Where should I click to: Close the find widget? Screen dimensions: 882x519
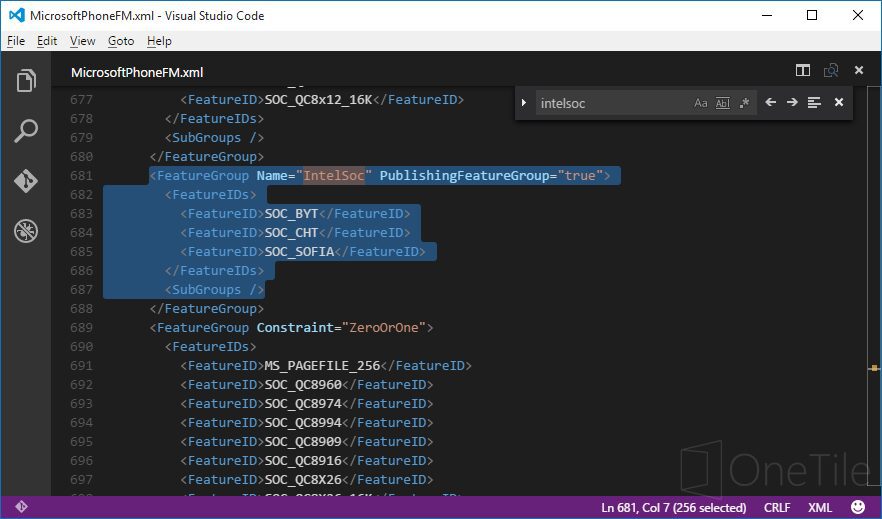coord(839,102)
